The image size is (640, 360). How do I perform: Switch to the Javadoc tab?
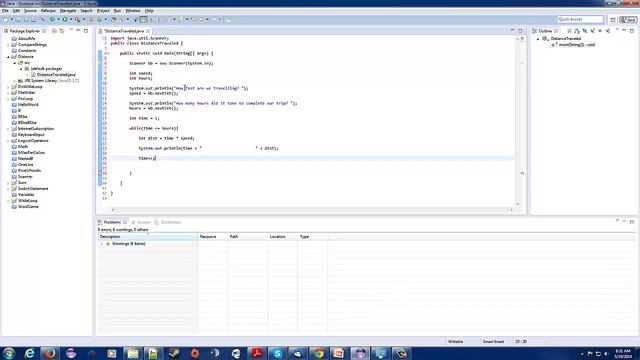pyautogui.click(x=141, y=222)
